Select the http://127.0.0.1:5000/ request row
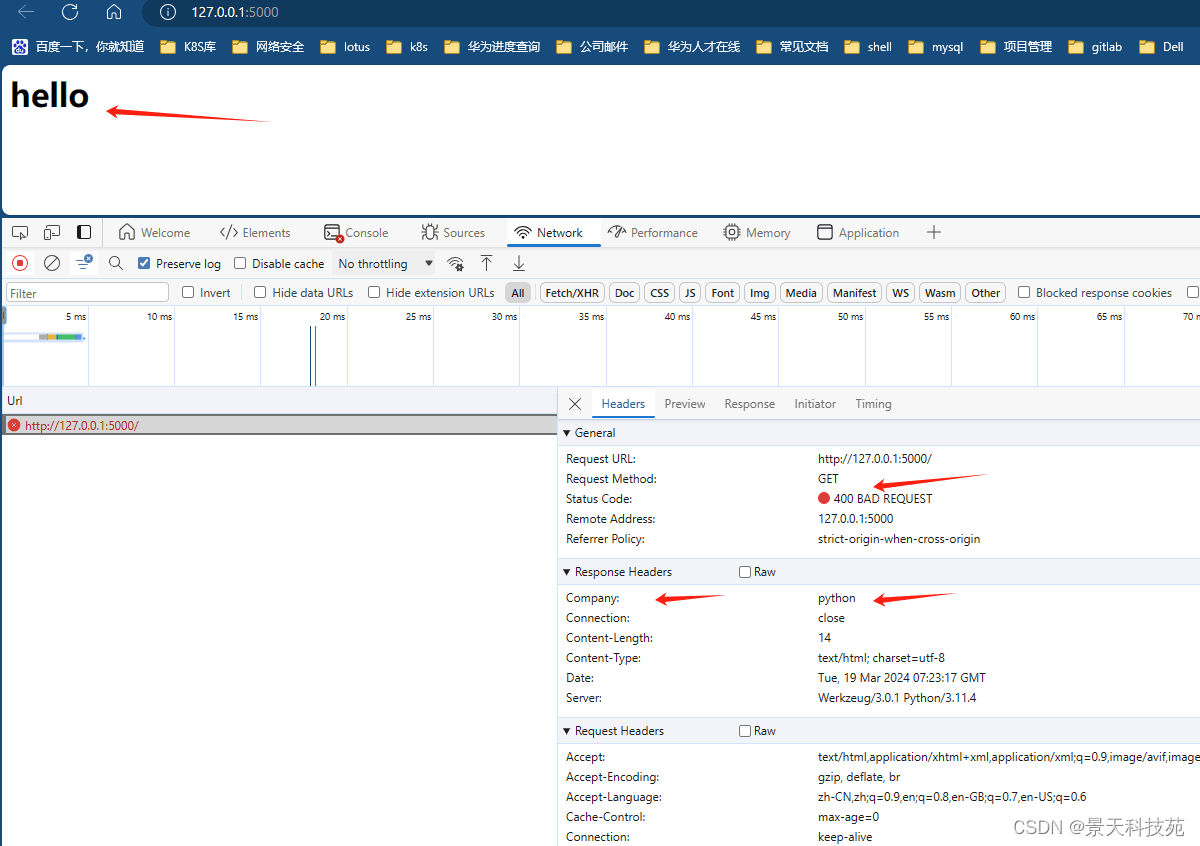 [x=279, y=425]
